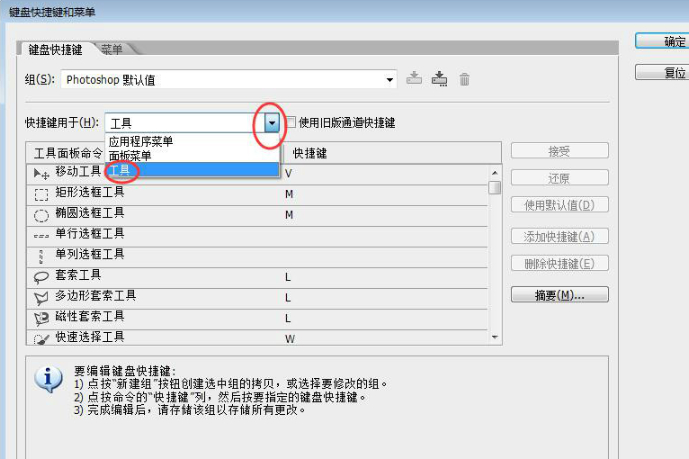Click the M shortcut for 椭圆选框工具
This screenshot has width=689, height=459.
pos(289,215)
